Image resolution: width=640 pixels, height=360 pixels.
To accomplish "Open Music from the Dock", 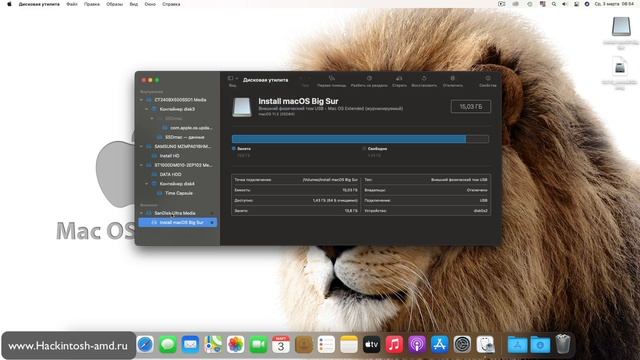I will (394, 344).
